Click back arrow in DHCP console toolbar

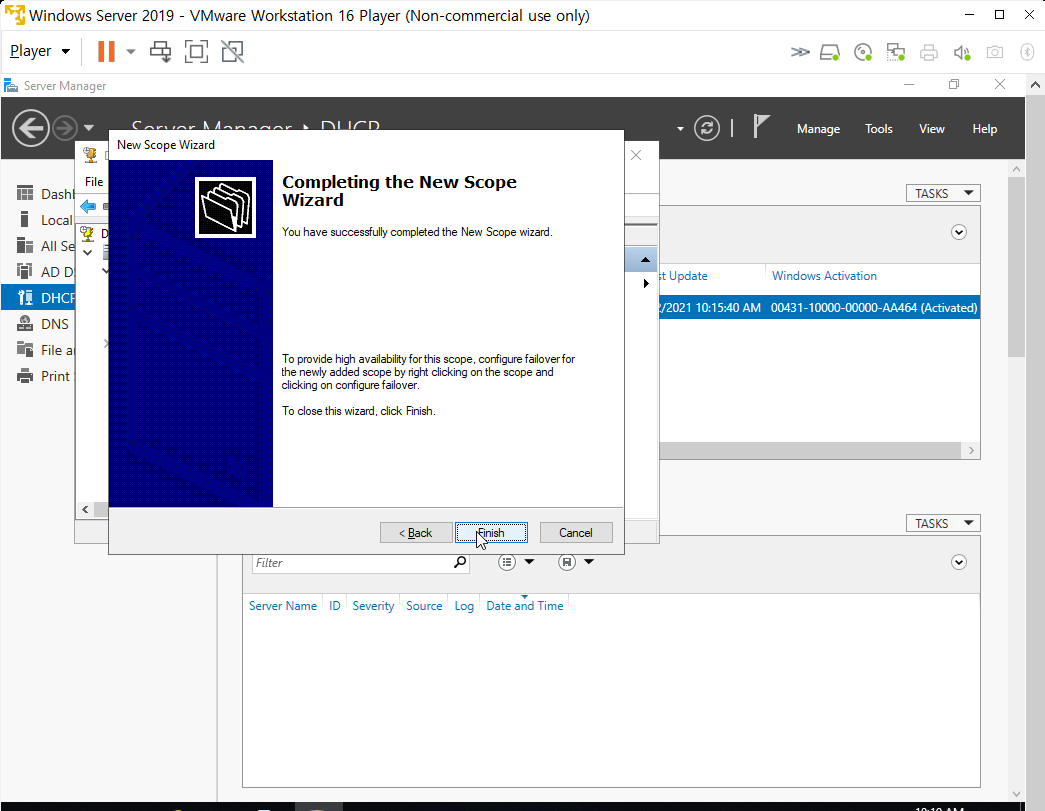[x=88, y=207]
